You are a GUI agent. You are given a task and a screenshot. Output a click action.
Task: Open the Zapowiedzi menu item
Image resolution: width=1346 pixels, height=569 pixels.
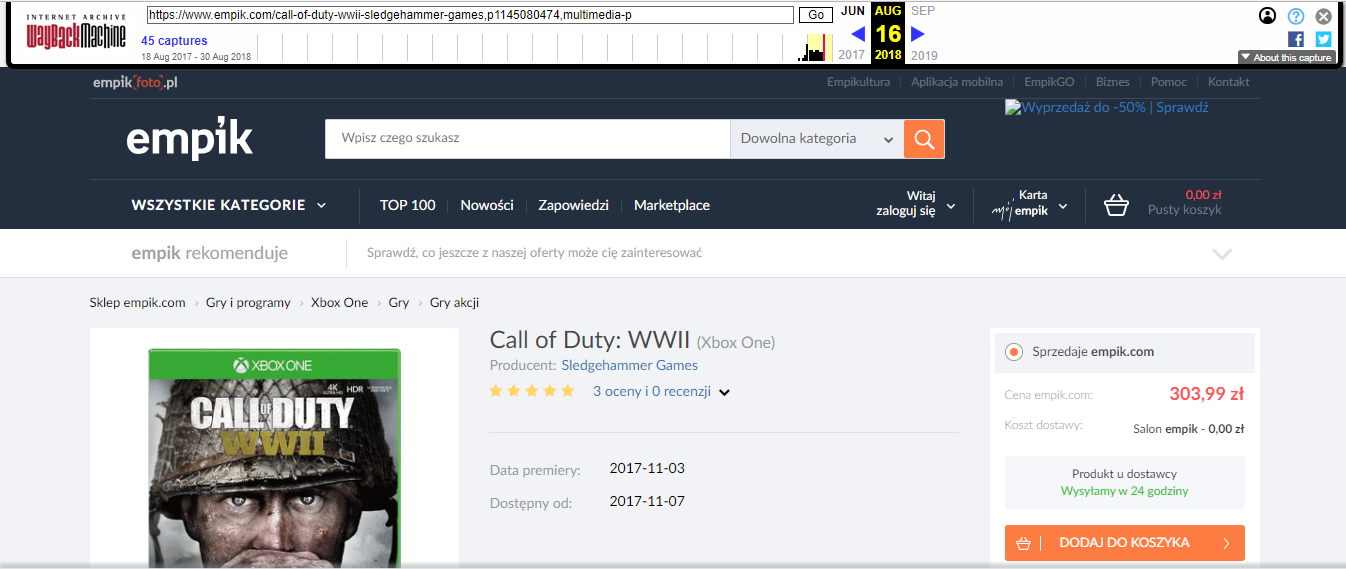574,205
